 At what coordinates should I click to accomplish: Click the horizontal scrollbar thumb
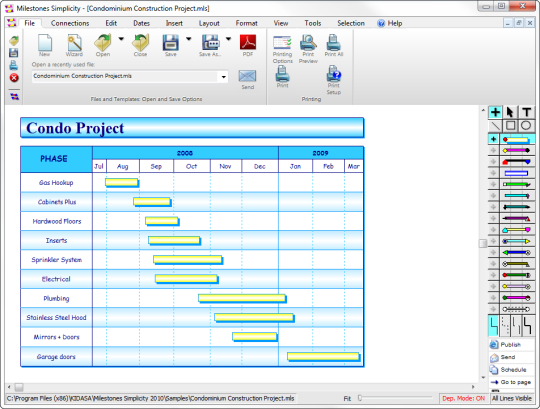[x=19, y=387]
